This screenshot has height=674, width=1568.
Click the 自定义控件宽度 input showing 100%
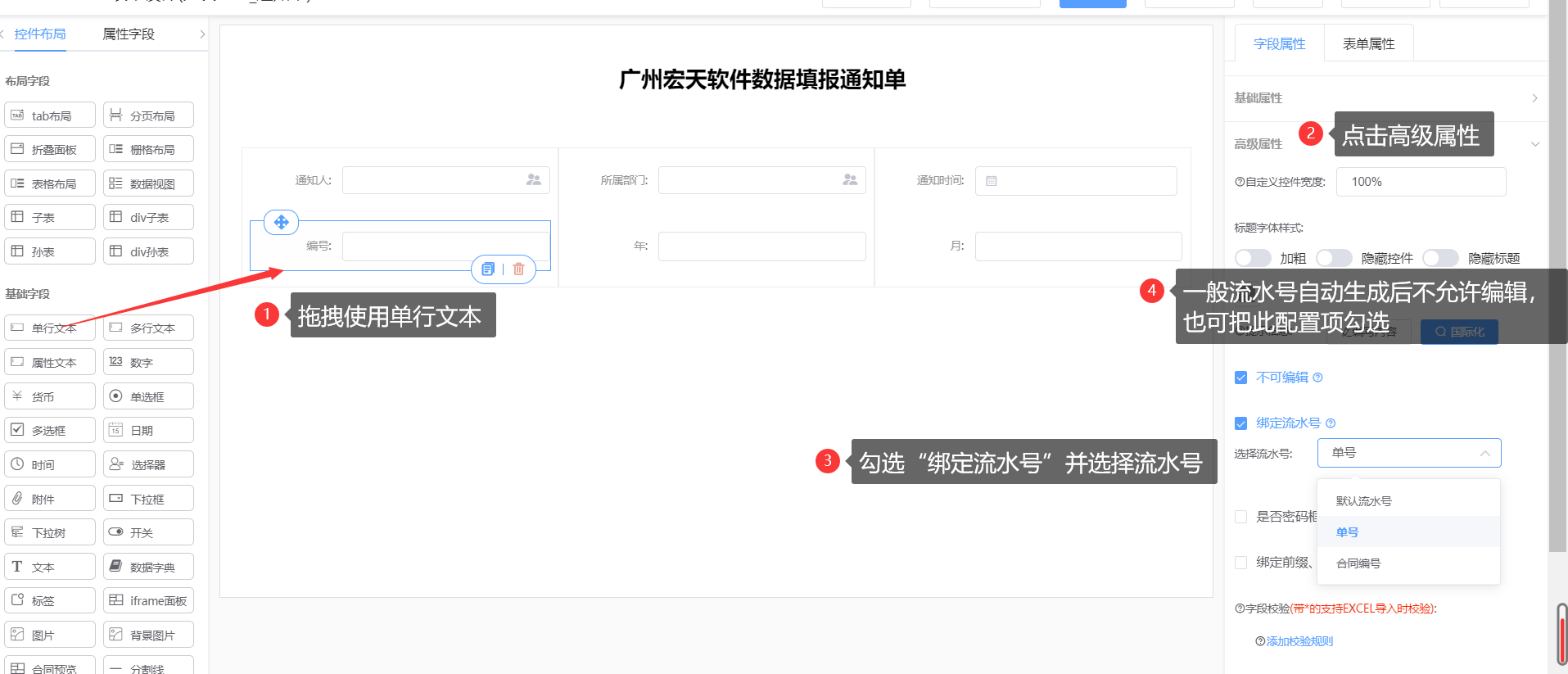1420,182
